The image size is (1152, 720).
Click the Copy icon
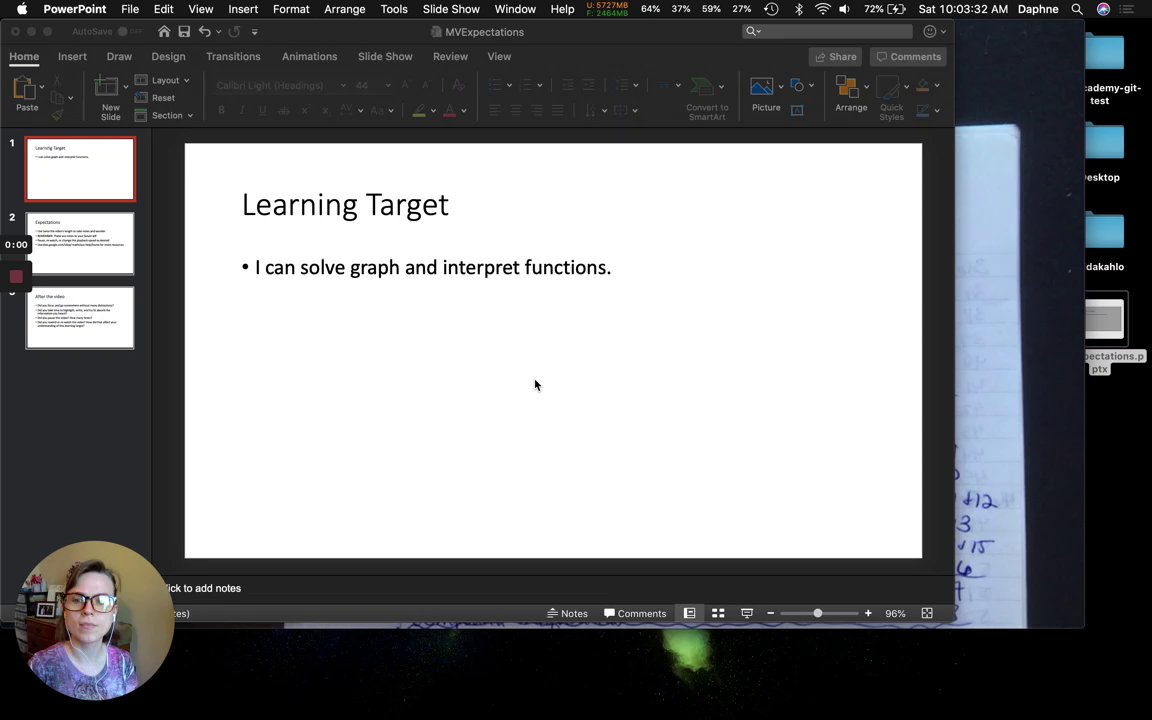pyautogui.click(x=57, y=97)
